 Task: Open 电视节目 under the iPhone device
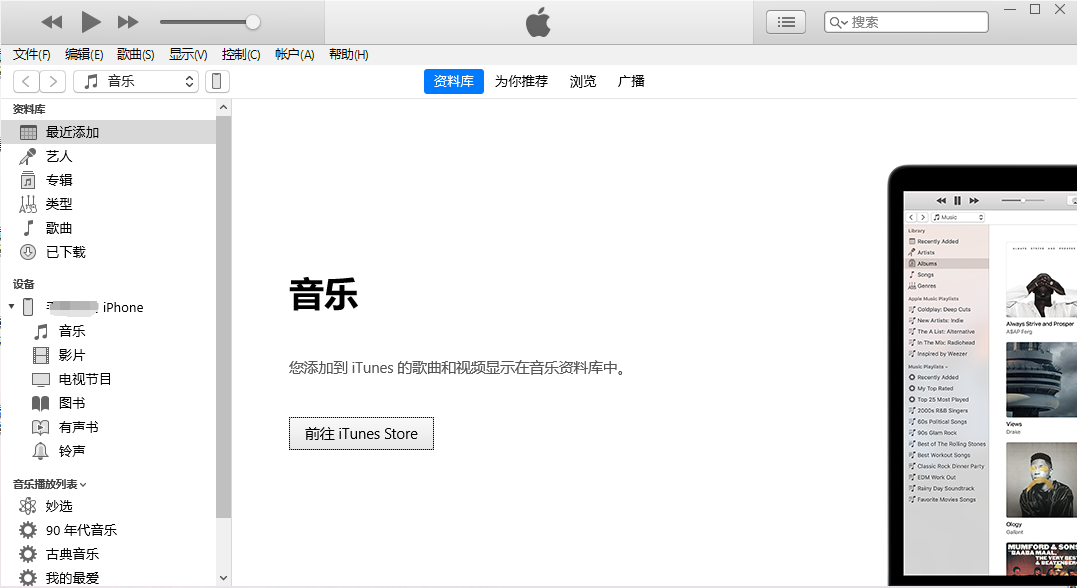[109, 379]
